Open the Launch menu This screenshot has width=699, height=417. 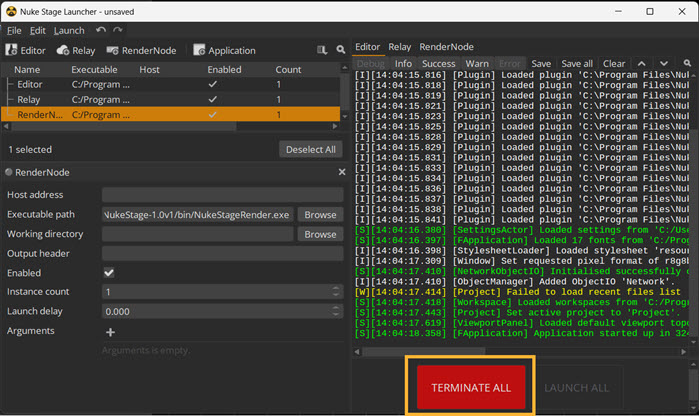point(69,31)
